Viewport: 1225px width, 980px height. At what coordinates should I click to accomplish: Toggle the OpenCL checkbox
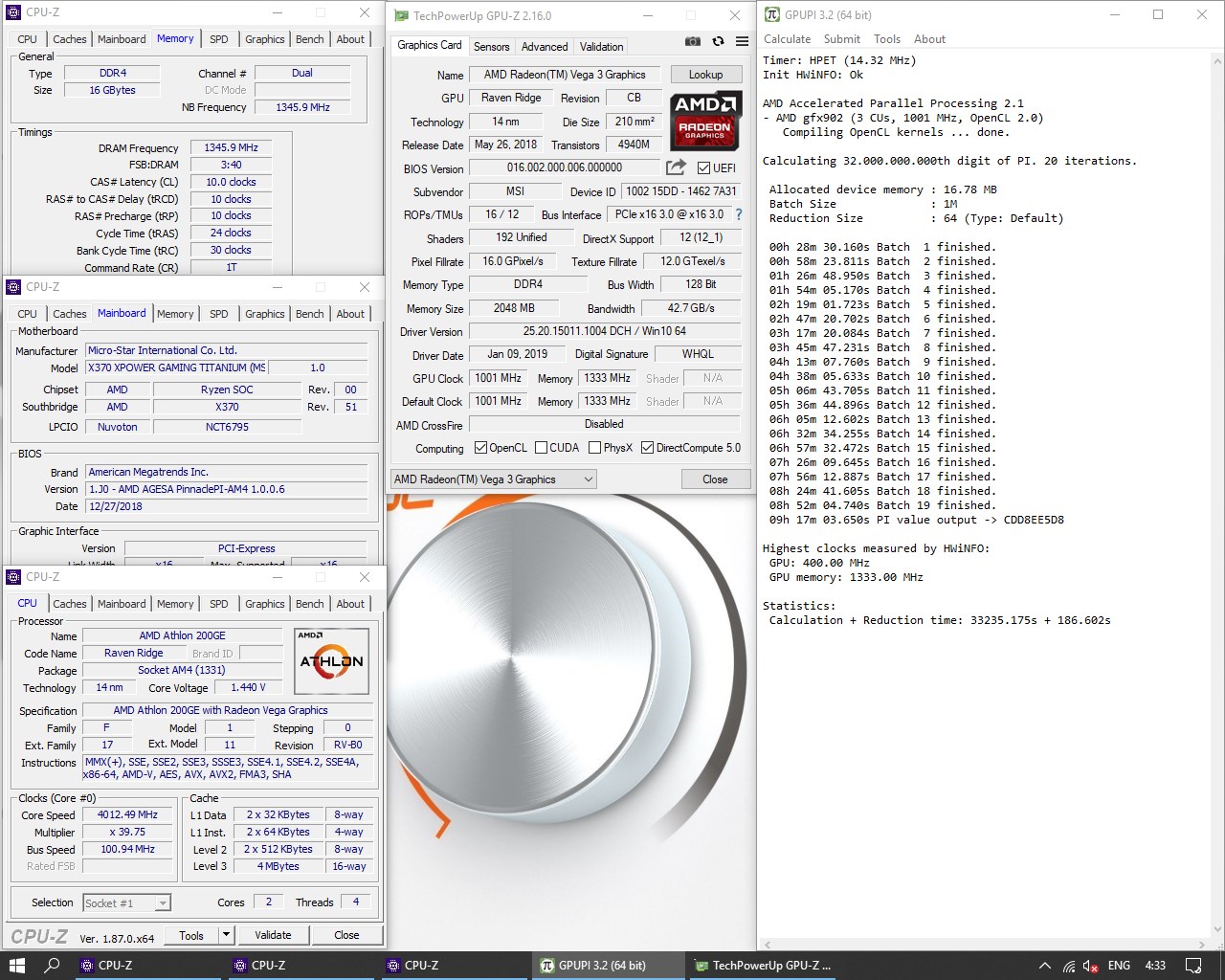[x=481, y=448]
